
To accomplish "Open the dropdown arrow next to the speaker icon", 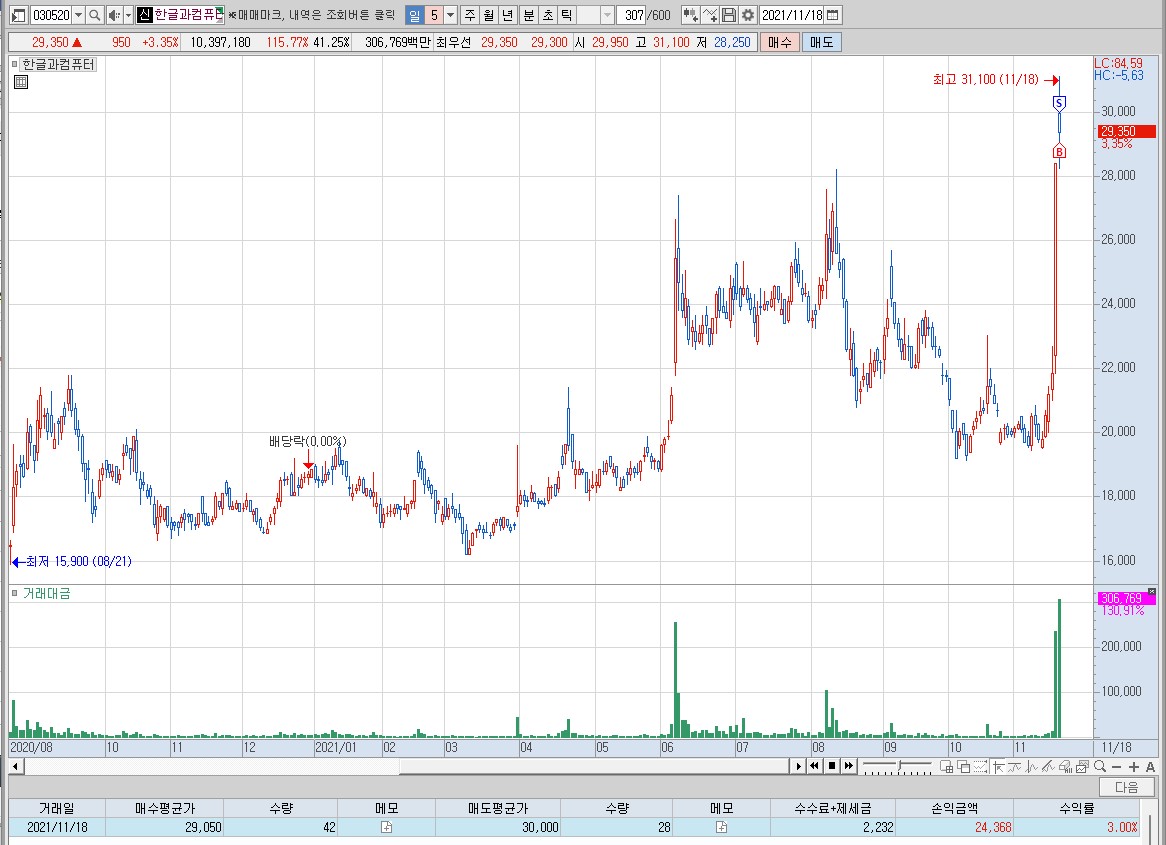I will 128,15.
